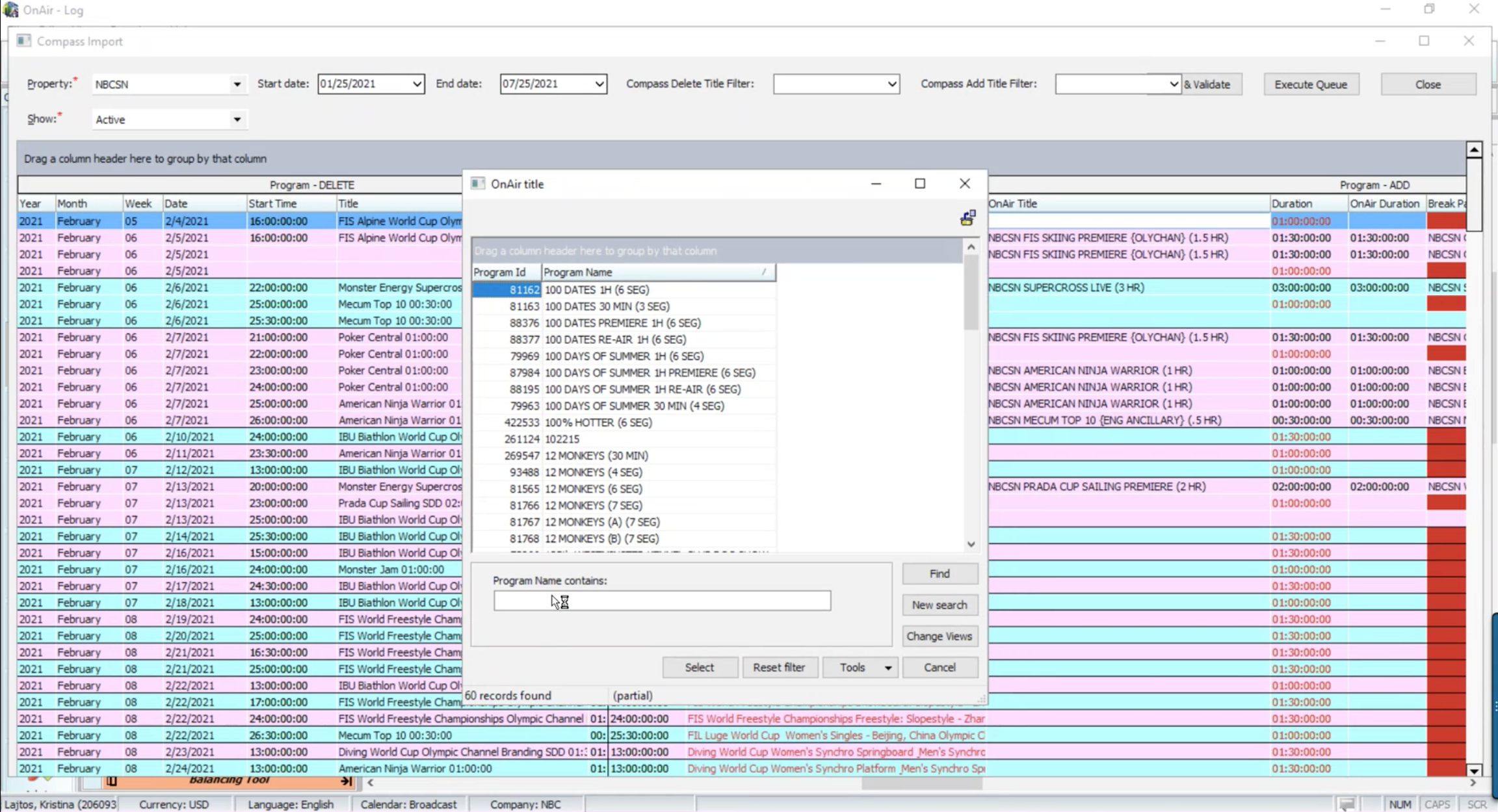Expand the Start date picker dropdown
The width and height of the screenshot is (1498, 812).
pyautogui.click(x=417, y=84)
